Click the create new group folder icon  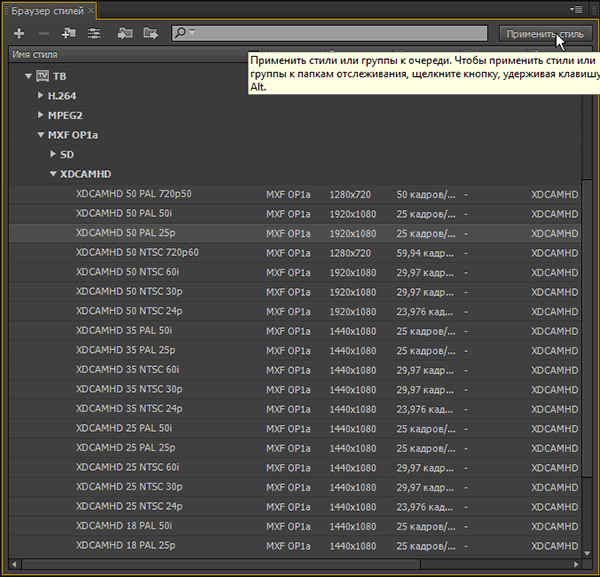(69, 33)
